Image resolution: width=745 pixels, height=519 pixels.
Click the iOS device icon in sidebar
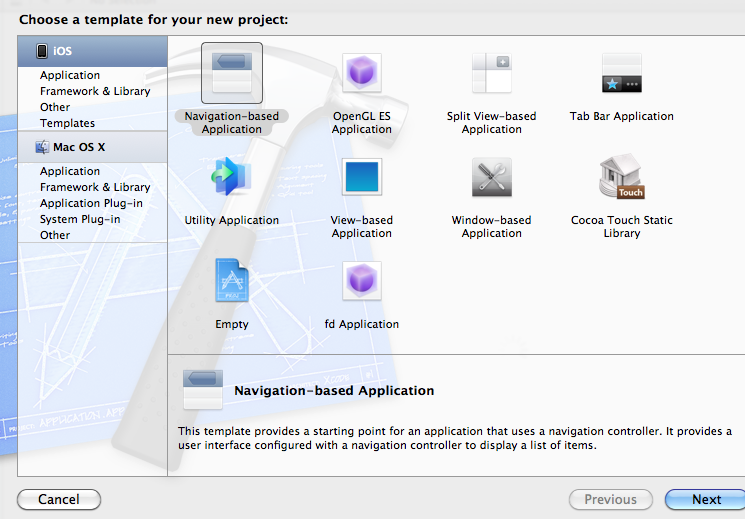point(42,51)
